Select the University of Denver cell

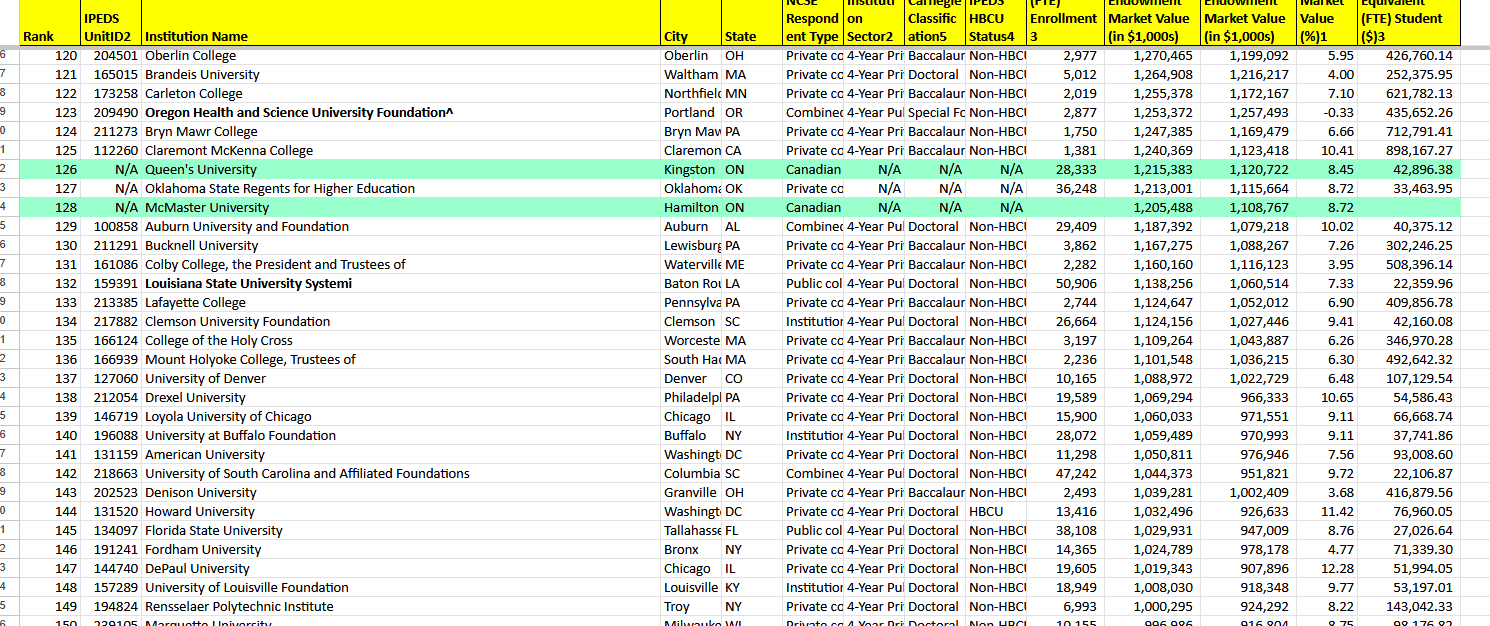401,379
